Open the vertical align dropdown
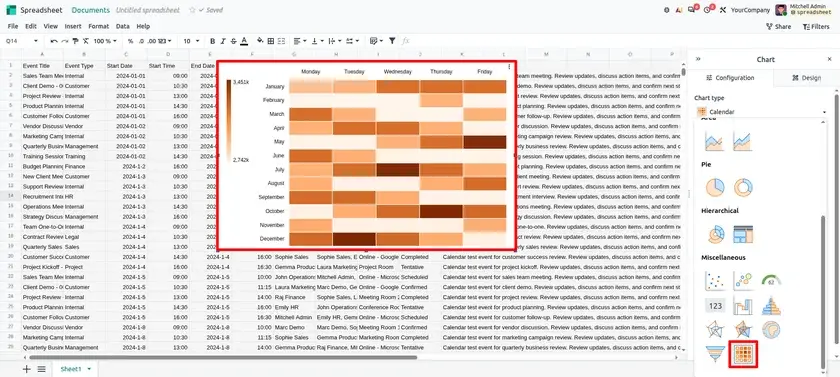 click(x=318, y=41)
